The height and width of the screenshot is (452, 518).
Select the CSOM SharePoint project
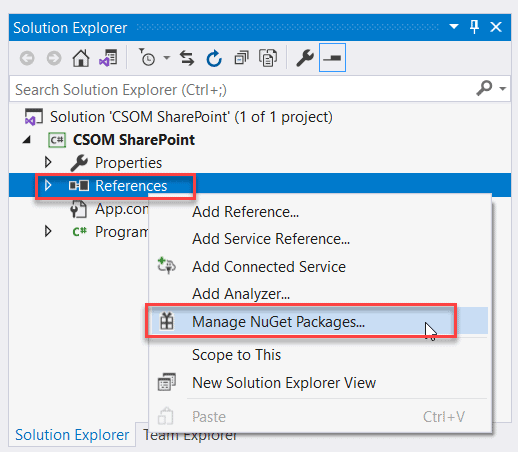[x=134, y=140]
